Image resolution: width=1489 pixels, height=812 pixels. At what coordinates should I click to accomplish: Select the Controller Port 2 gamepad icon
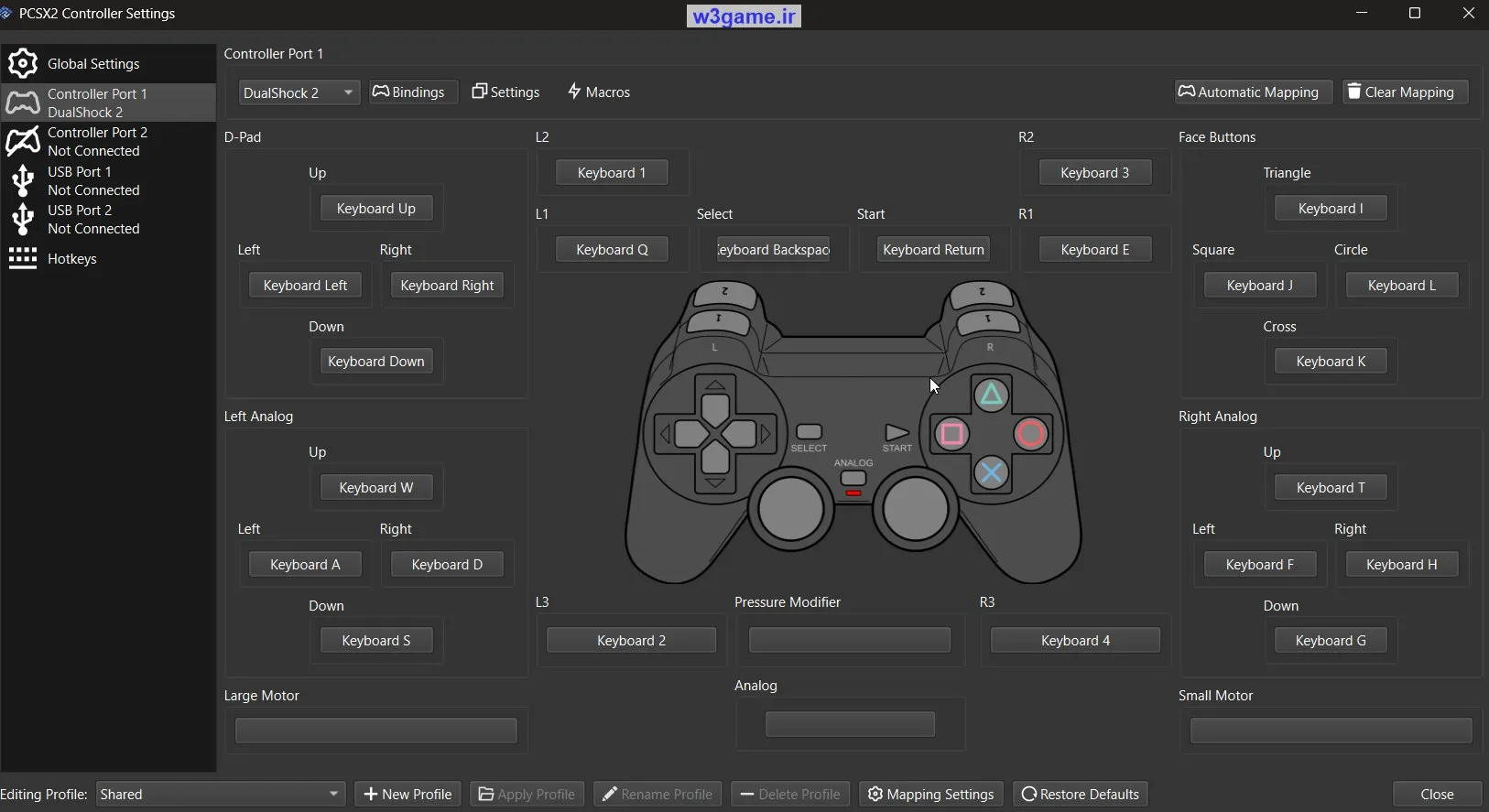pyautogui.click(x=23, y=141)
